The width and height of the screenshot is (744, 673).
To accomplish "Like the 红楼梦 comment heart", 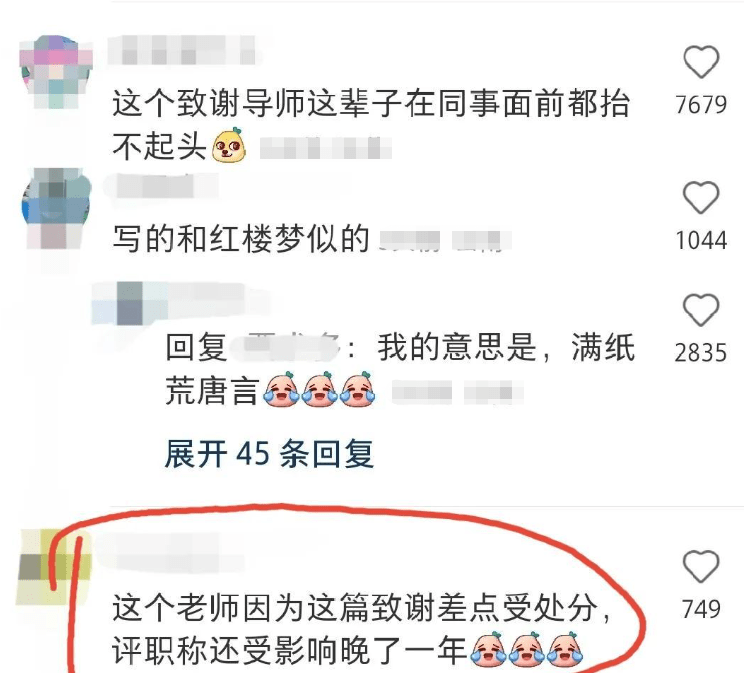I will (701, 197).
